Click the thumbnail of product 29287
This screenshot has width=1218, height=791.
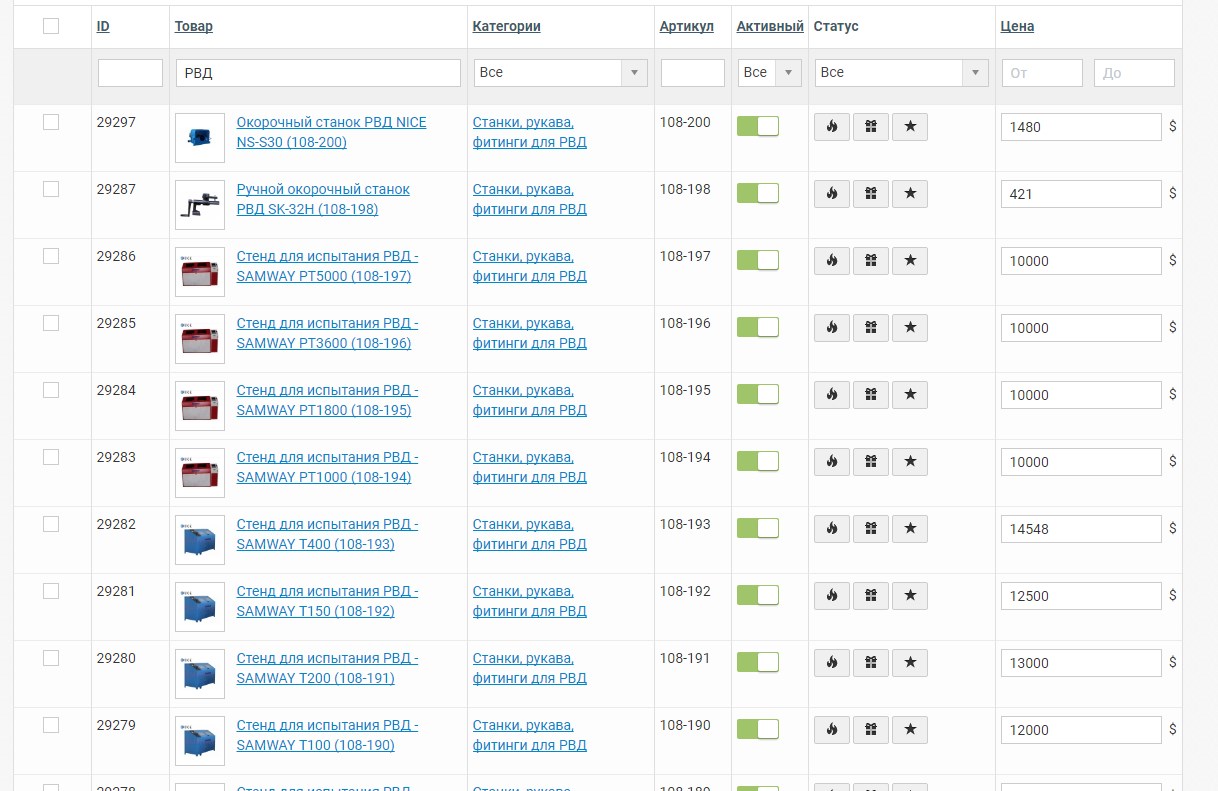[200, 205]
